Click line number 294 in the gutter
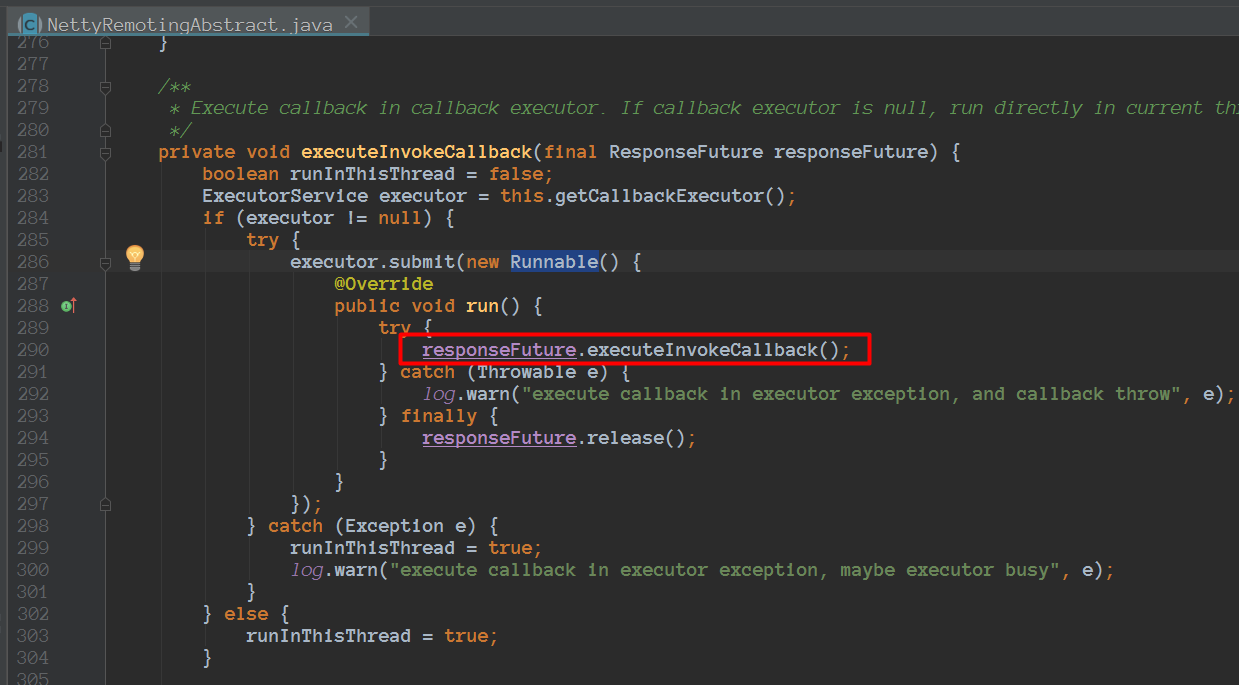 (x=33, y=438)
